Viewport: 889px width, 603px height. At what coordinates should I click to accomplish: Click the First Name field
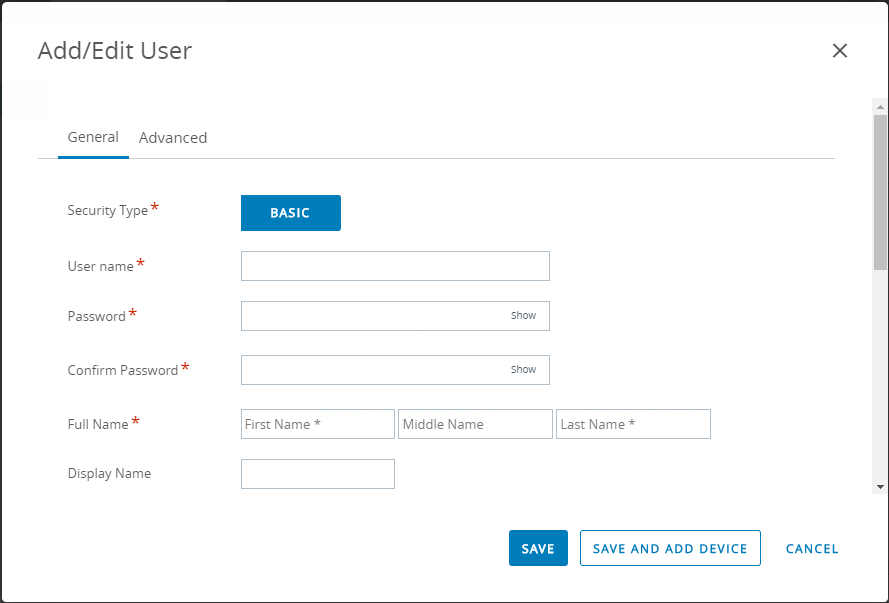tap(317, 424)
